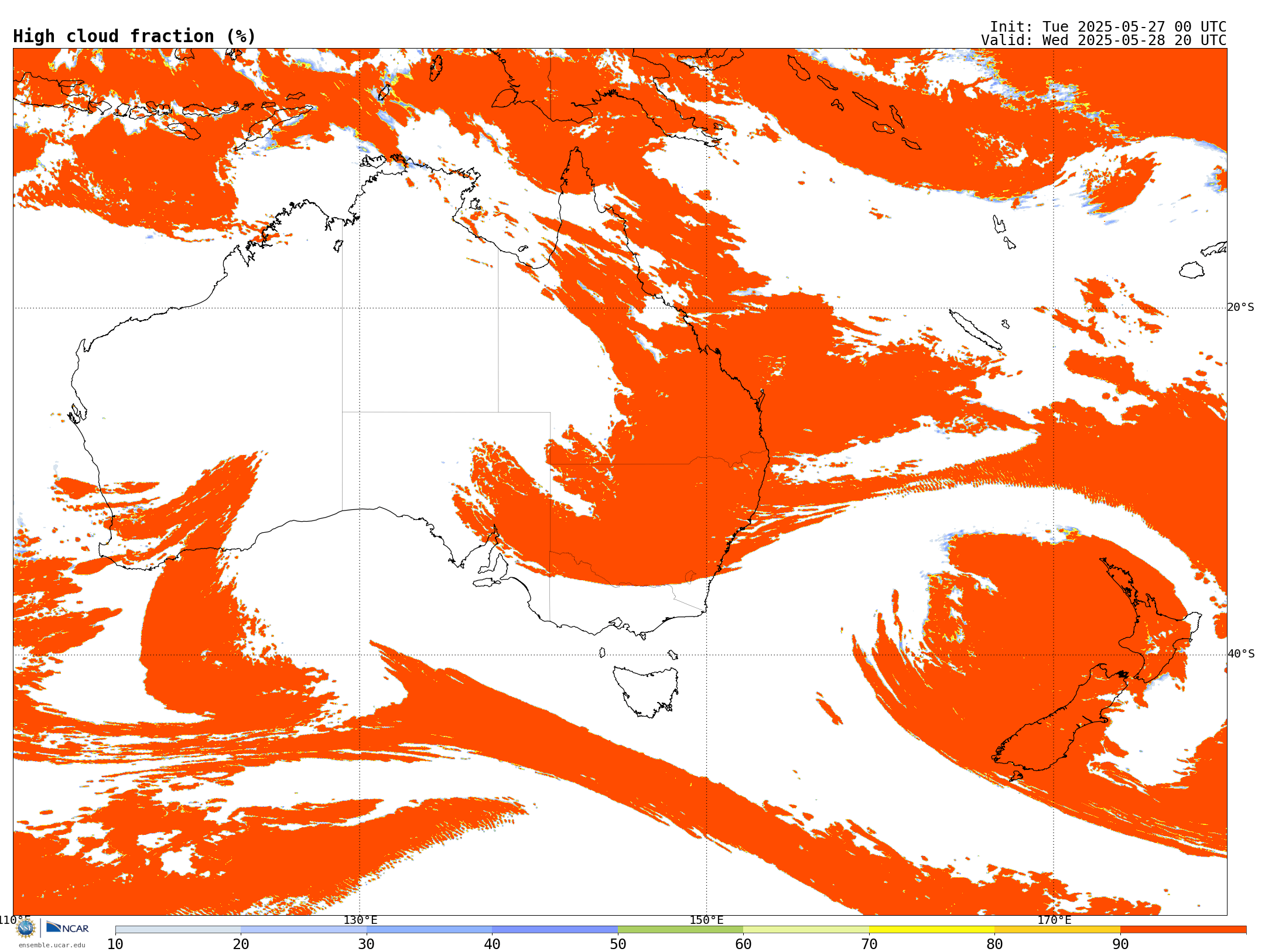
Task: Click the New Caledonia island outline
Action: tap(975, 330)
